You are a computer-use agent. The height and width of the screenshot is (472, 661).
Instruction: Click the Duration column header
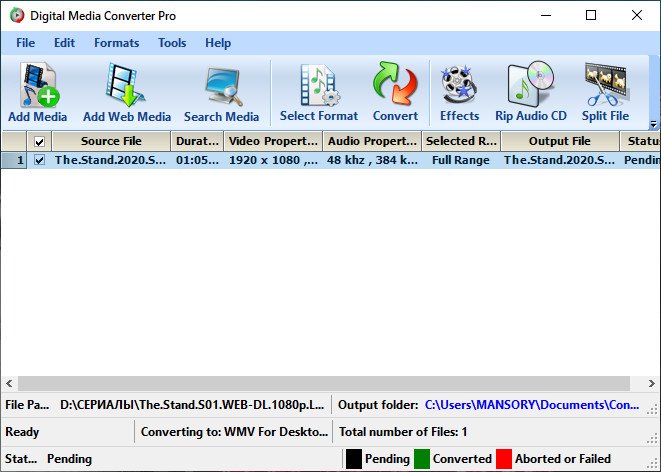tap(197, 141)
